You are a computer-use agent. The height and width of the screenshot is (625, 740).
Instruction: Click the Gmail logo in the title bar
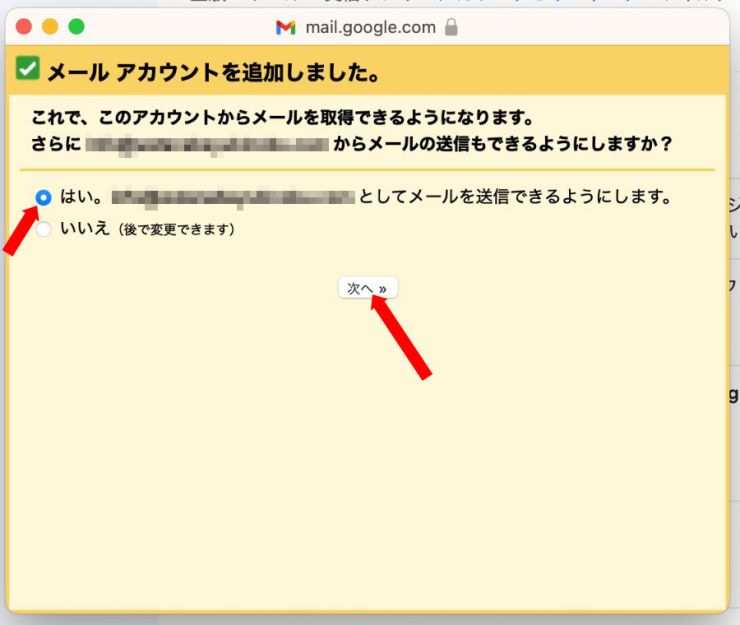coord(286,28)
